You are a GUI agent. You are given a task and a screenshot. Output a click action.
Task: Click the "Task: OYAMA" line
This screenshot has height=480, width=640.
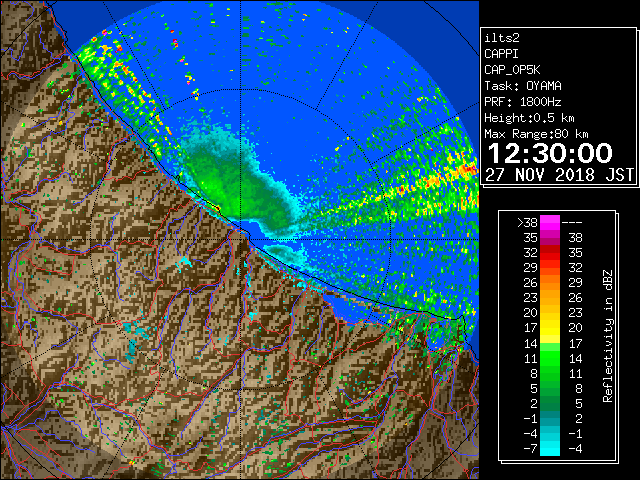(x=523, y=86)
